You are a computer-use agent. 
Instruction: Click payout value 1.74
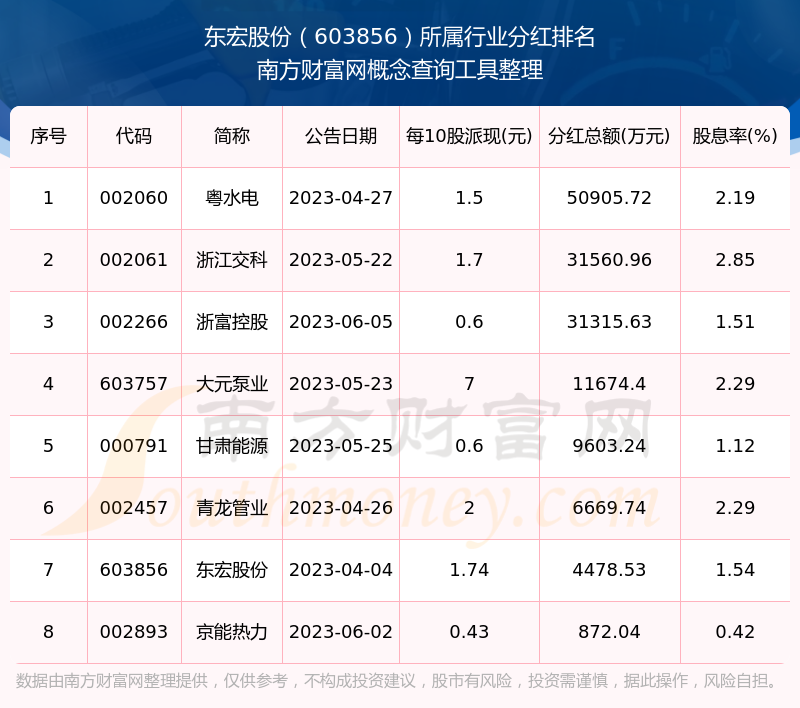pyautogui.click(x=469, y=570)
